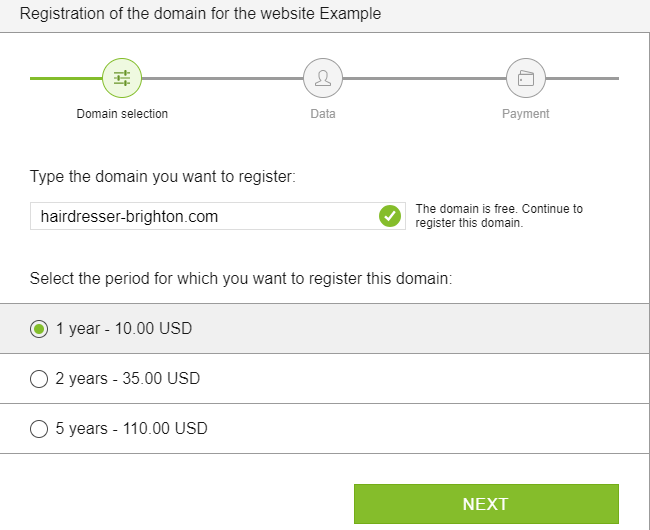Choose the 2 years - 35.00 USD row
The image size is (650, 530).
pyautogui.click(x=324, y=379)
